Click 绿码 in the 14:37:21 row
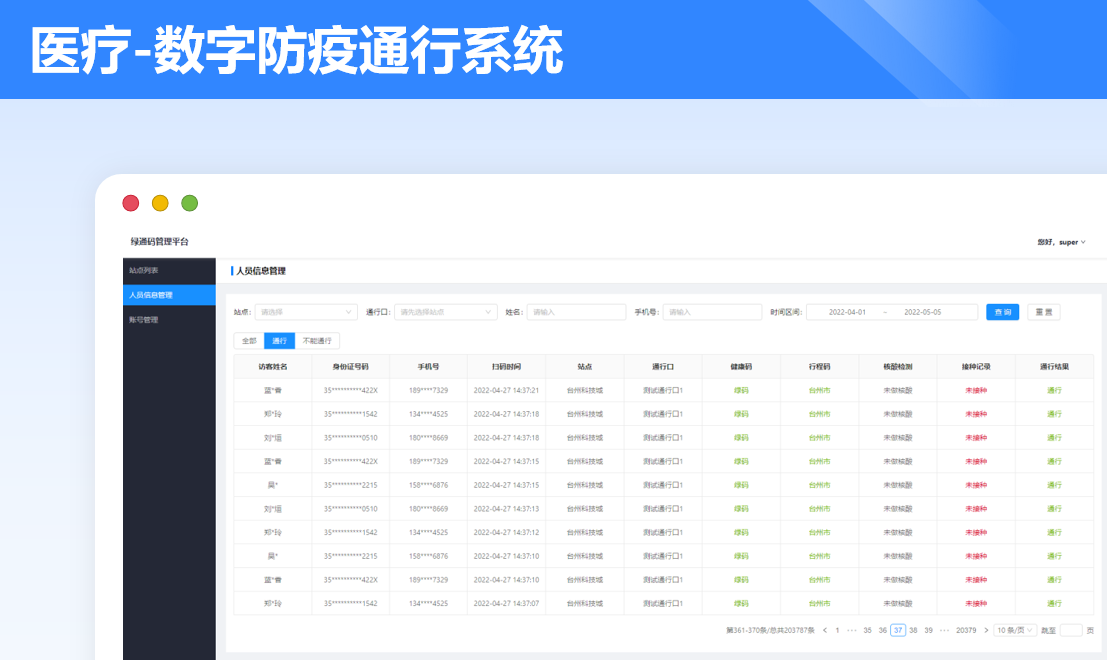The width and height of the screenshot is (1107, 660). (x=741, y=390)
